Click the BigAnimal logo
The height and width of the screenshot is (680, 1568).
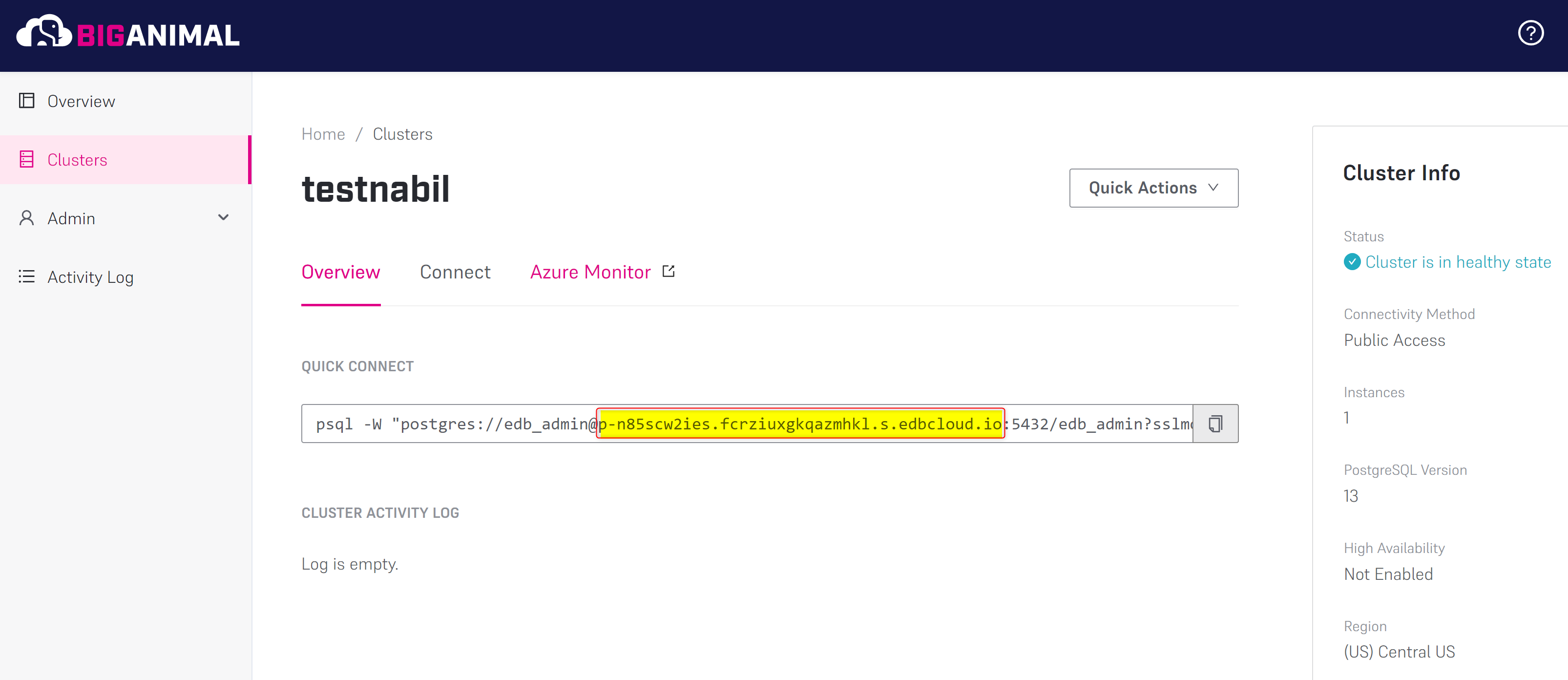(x=128, y=32)
